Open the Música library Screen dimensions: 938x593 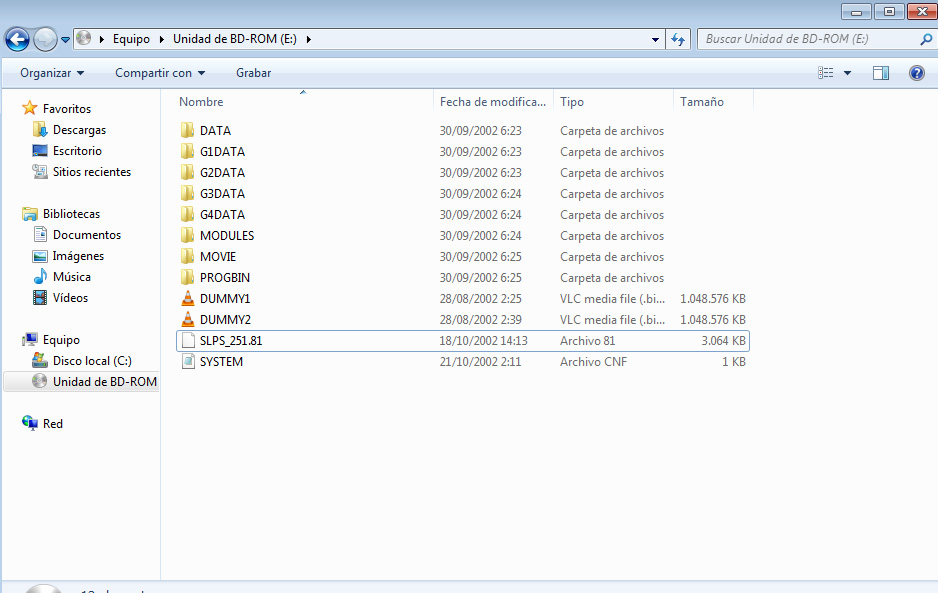72,276
